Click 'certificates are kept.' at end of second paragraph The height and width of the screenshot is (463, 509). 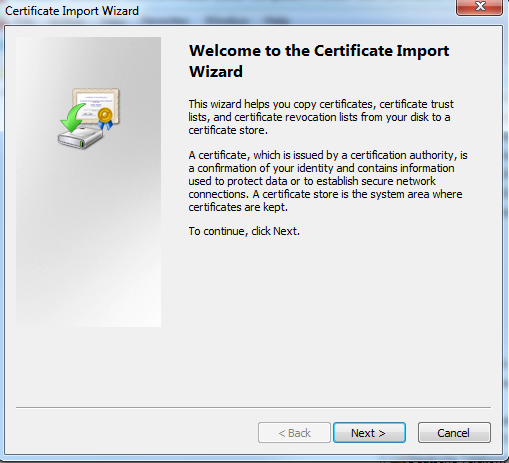[x=238, y=207]
